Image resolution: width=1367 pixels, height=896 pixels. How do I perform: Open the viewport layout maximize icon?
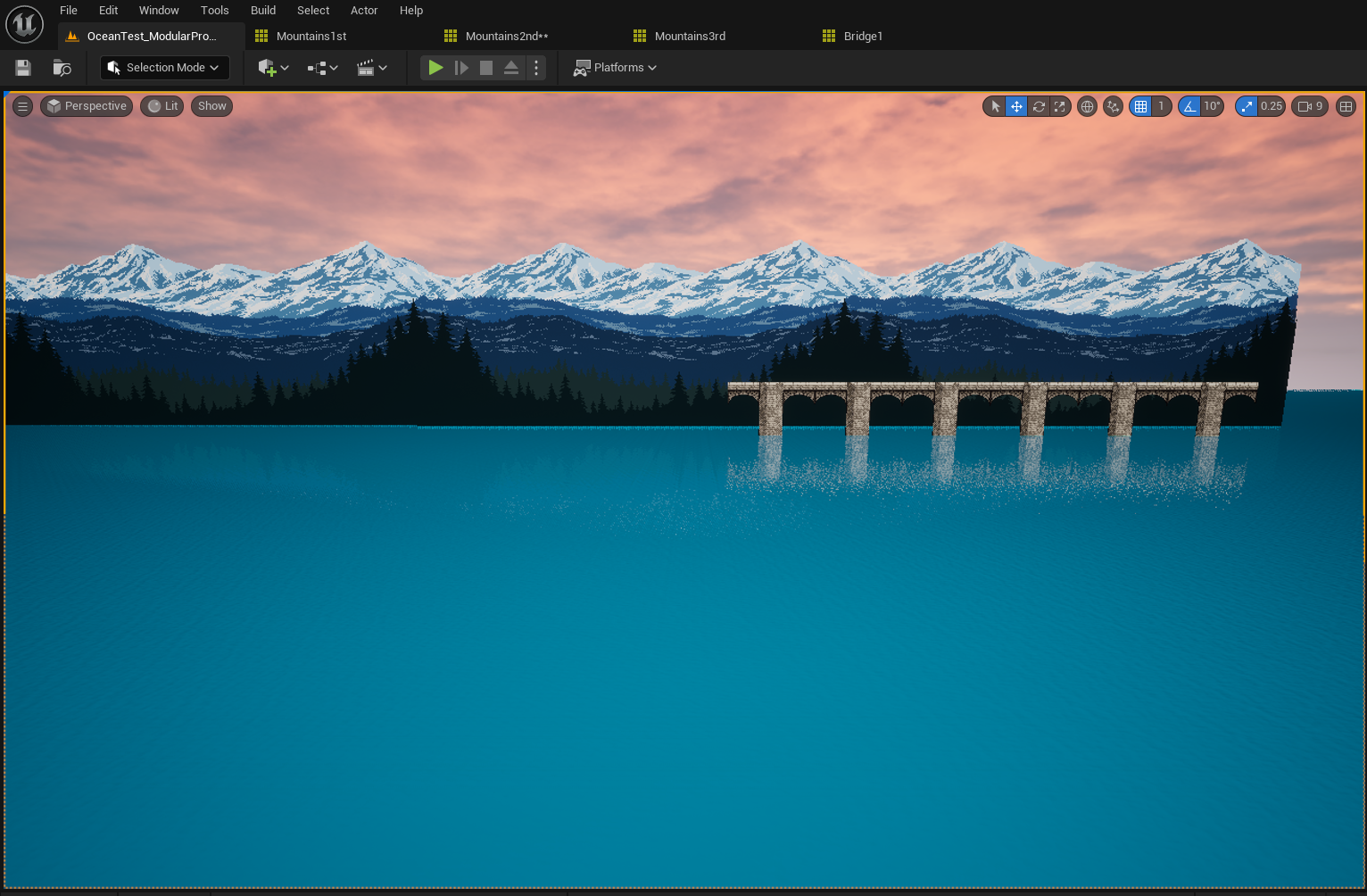[x=1346, y=106]
